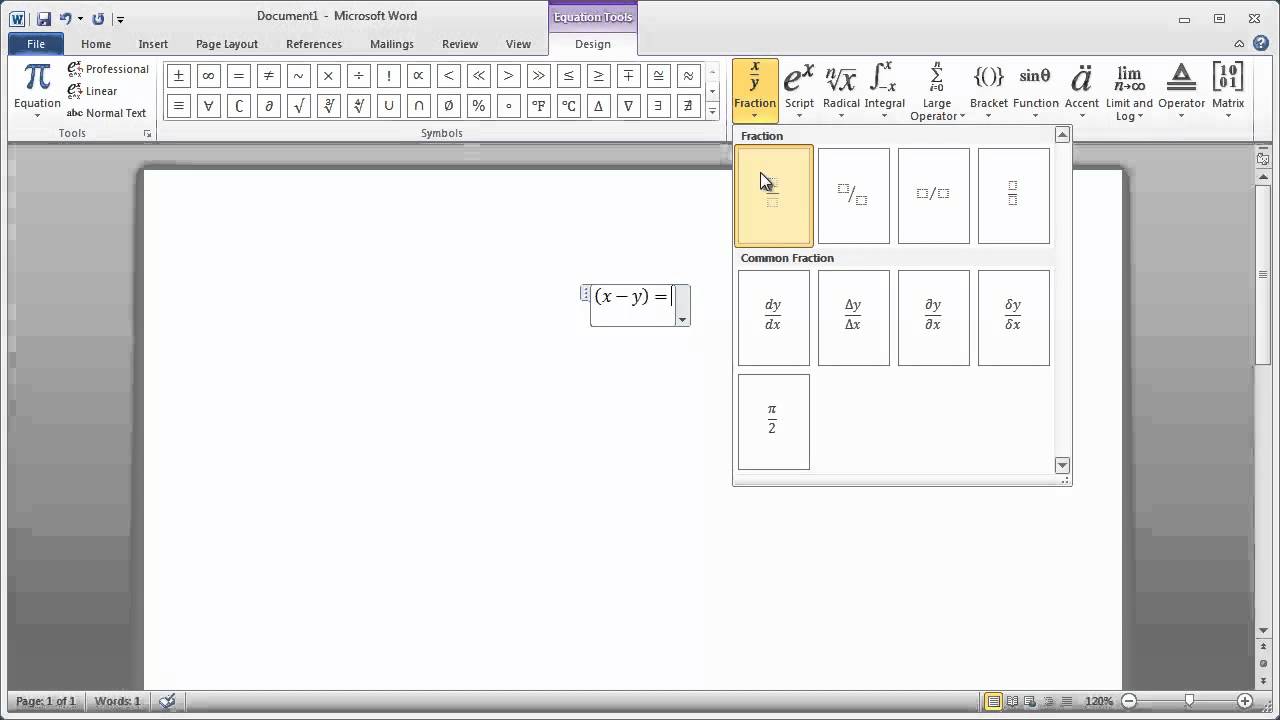The height and width of the screenshot is (720, 1280).
Task: Expand the Bracket structures dropdown
Action: click(x=989, y=90)
